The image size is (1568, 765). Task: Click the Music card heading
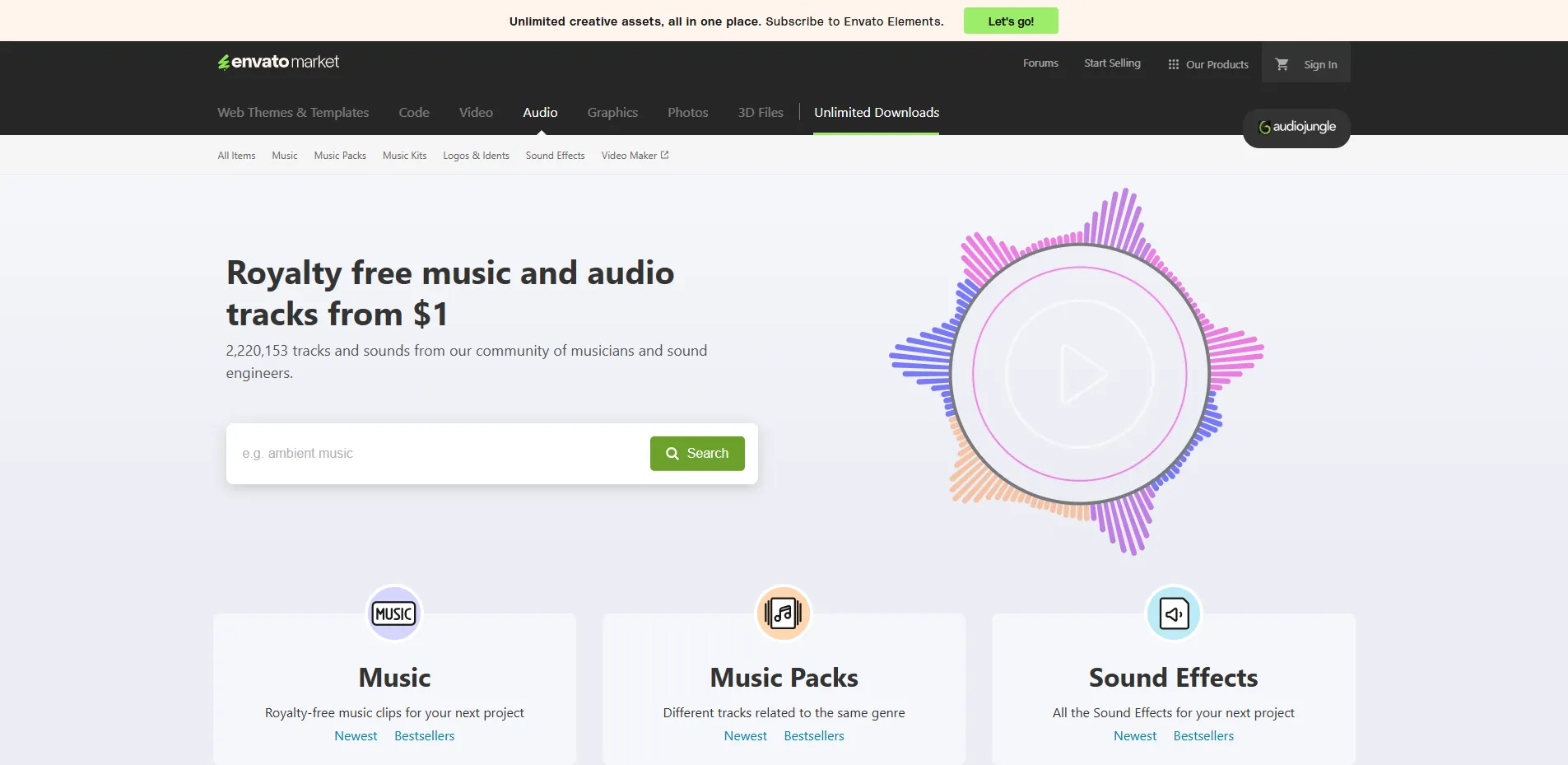(x=394, y=678)
